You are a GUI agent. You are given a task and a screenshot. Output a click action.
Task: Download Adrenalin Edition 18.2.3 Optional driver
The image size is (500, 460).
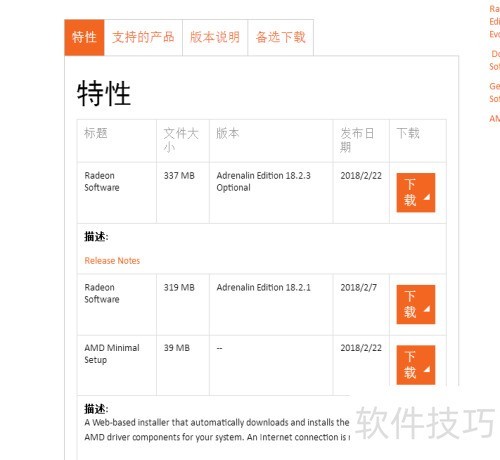click(x=416, y=193)
